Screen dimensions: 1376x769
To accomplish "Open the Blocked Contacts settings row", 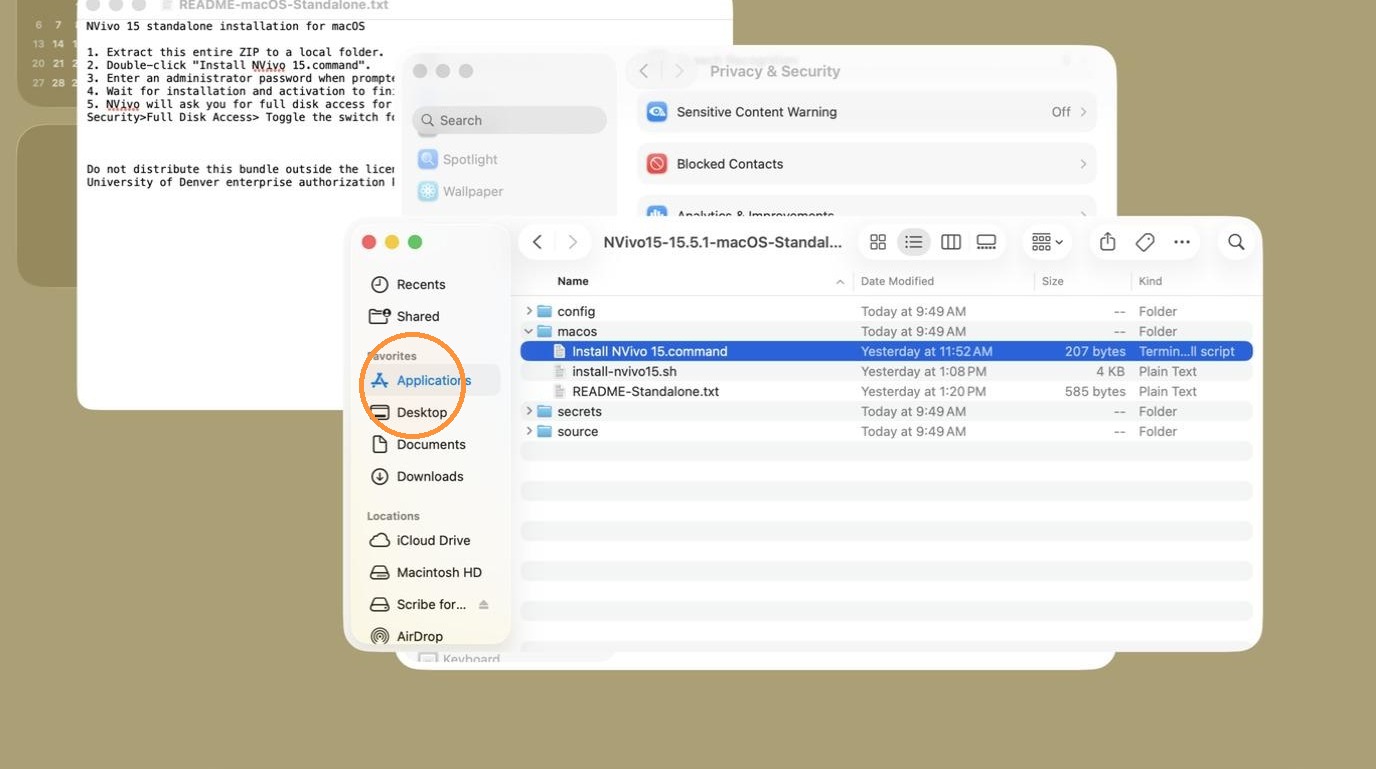I will pos(867,164).
